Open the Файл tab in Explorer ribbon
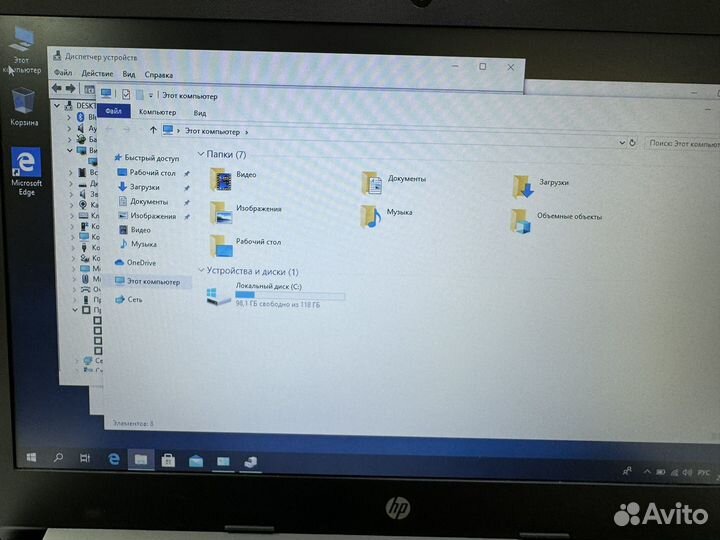The width and height of the screenshot is (720, 540). (x=113, y=111)
